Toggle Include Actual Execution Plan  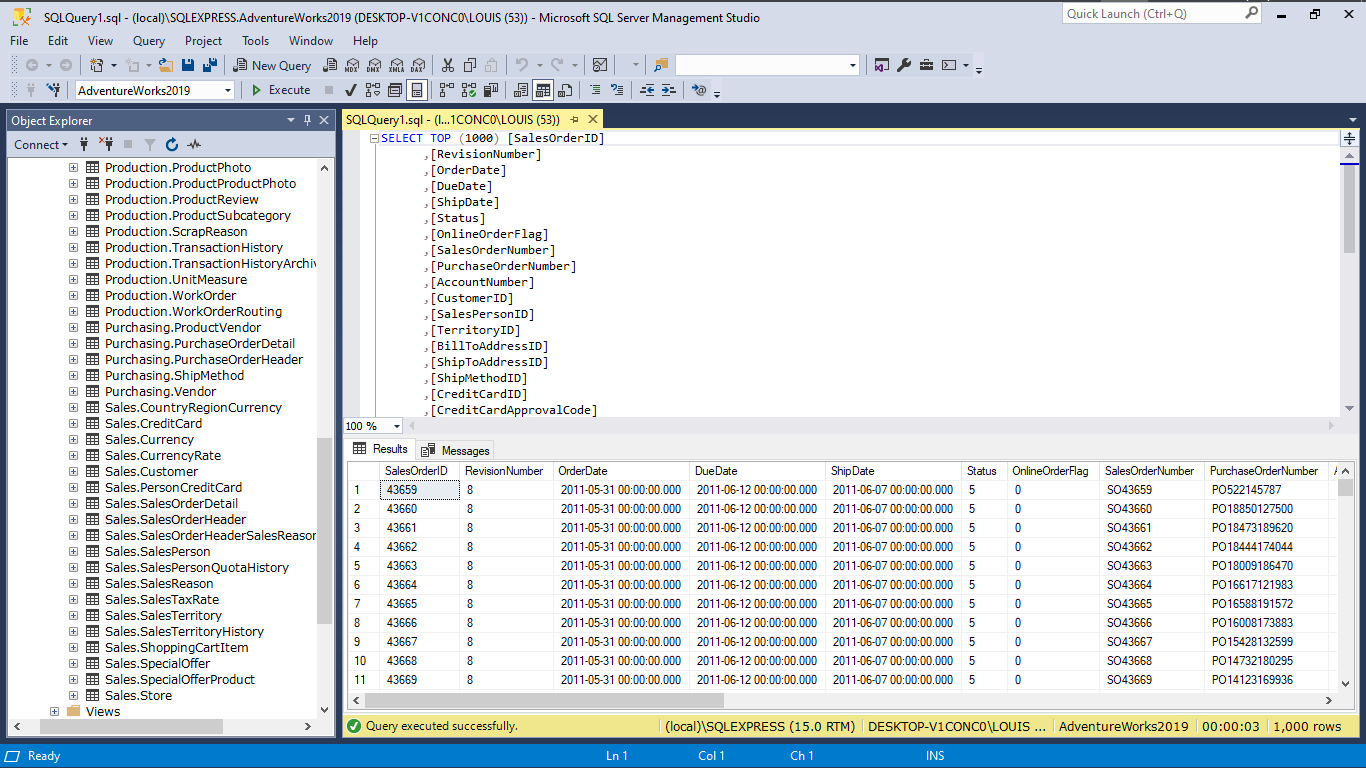click(x=445, y=90)
